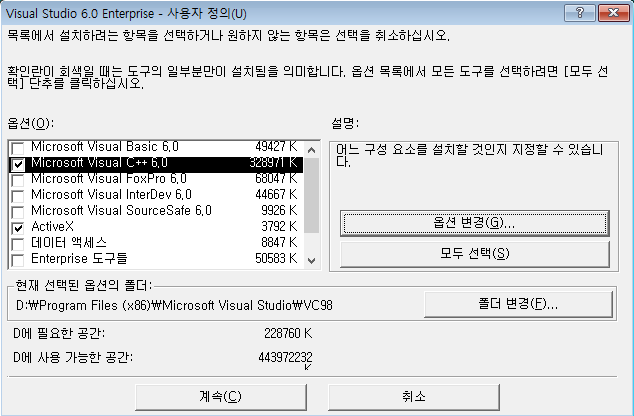This screenshot has height=416, width=634.
Task: Enable Microsoft Visual FoxPro 6.0 checkbox
Action: click(17, 180)
